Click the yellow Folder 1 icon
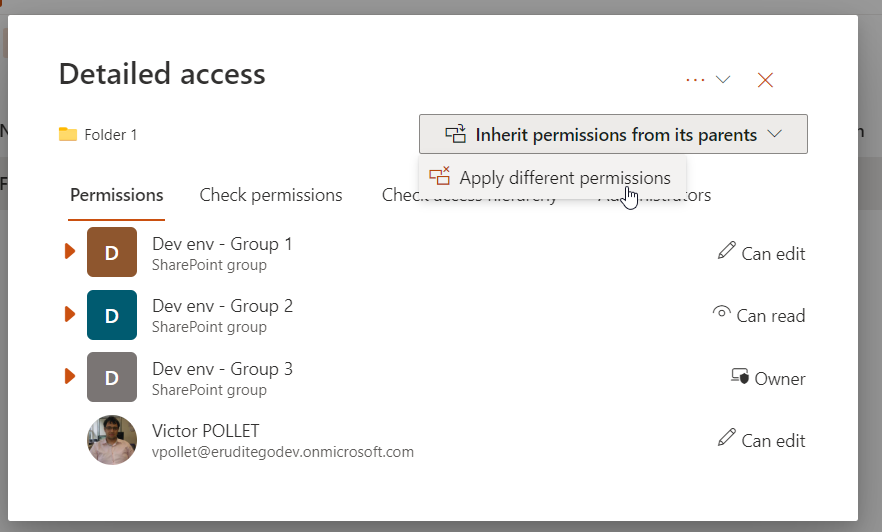The image size is (882, 532). tap(68, 135)
